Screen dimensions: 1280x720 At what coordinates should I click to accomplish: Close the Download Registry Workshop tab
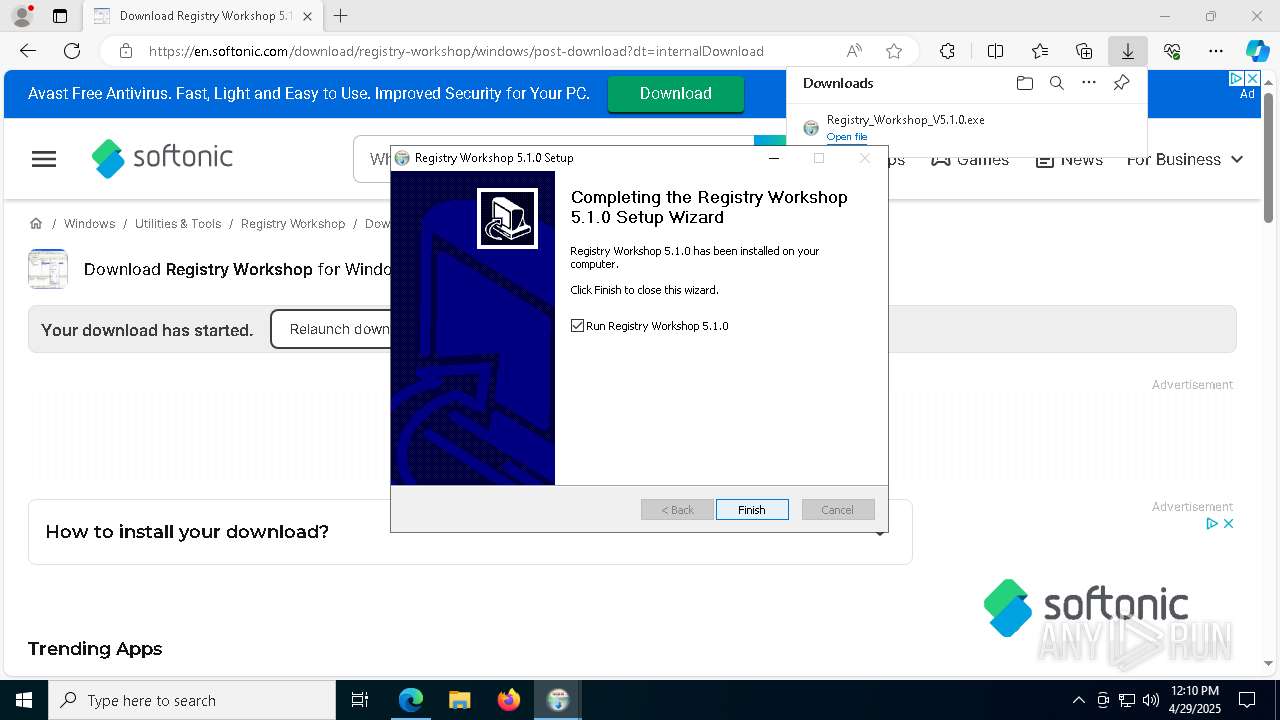tap(307, 16)
